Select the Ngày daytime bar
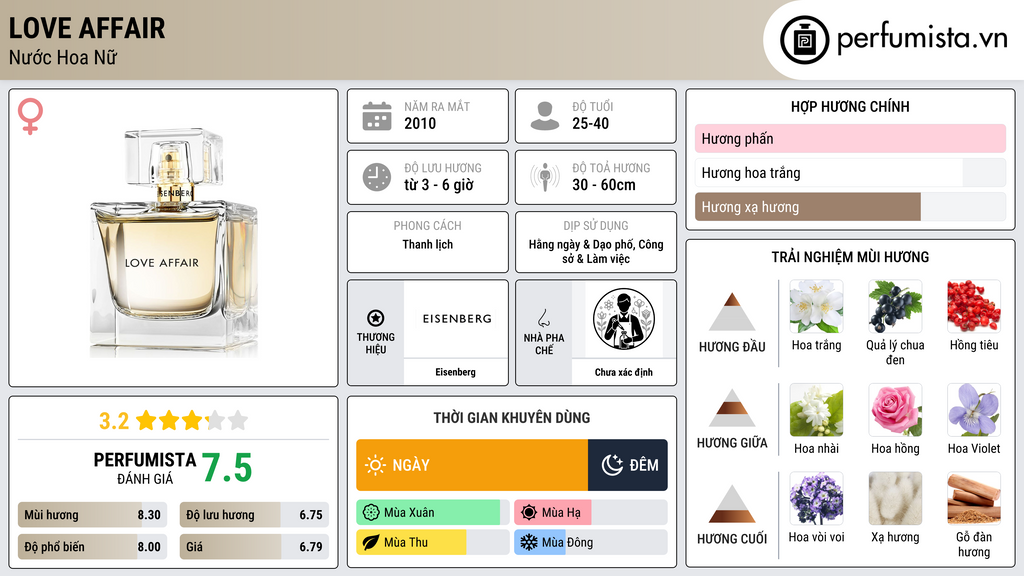Screen dimensions: 1024x576 pyautogui.click(x=472, y=465)
